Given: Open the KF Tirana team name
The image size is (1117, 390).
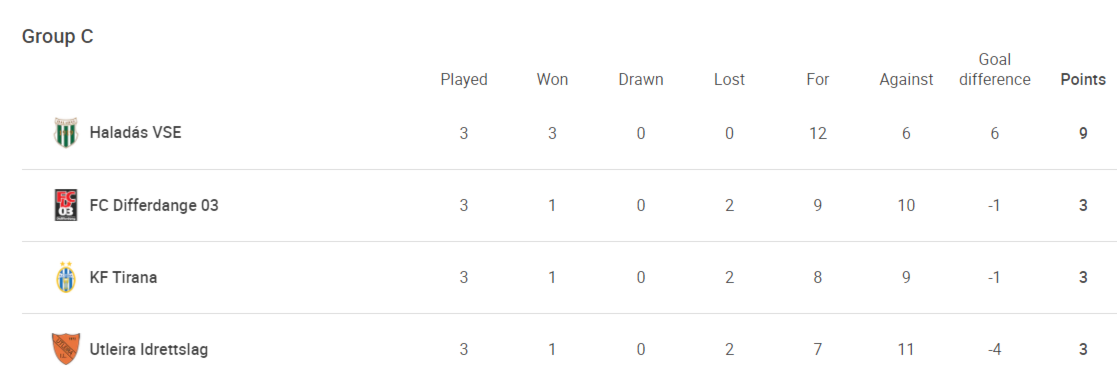Looking at the screenshot, I should [123, 277].
